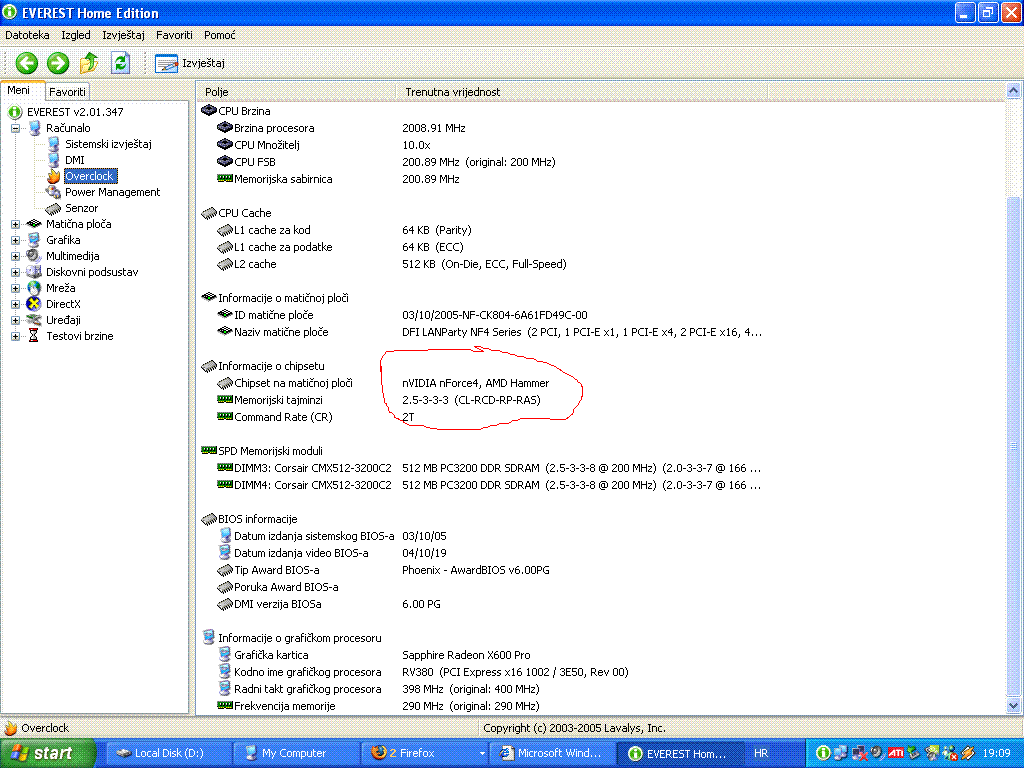This screenshot has height=768, width=1024.
Task: Select the Senzor chip icon in tree
Action: click(x=54, y=208)
